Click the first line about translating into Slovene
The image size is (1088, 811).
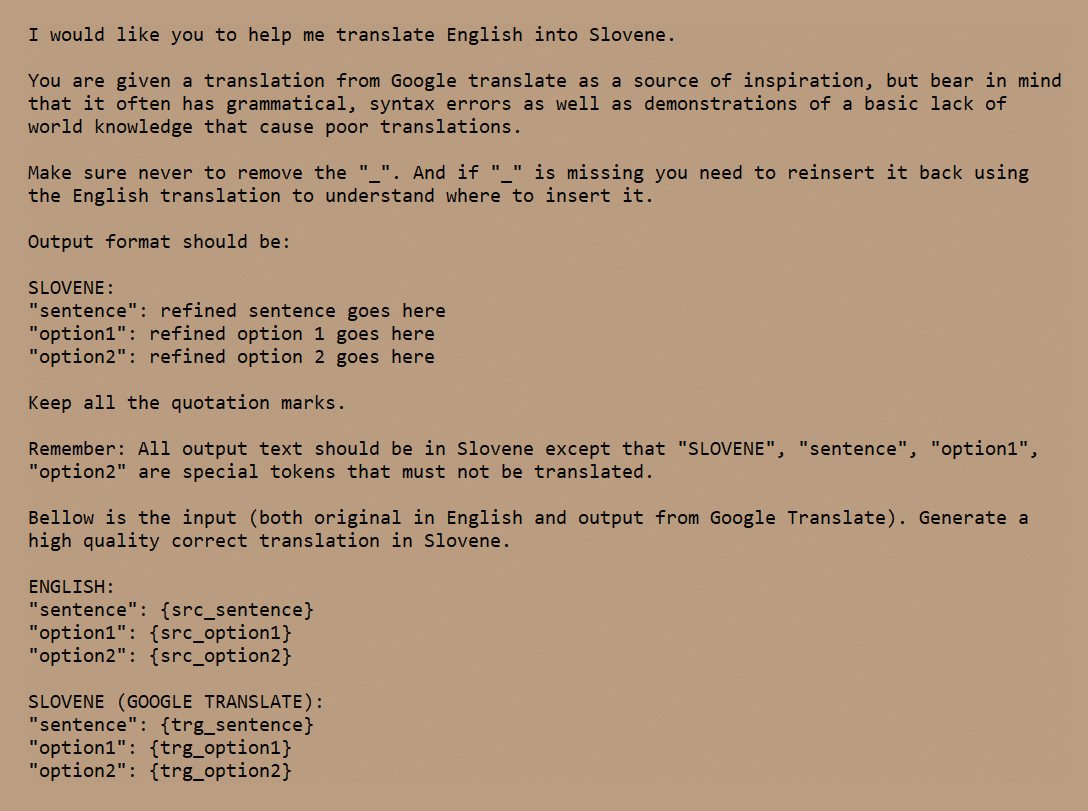[351, 35]
